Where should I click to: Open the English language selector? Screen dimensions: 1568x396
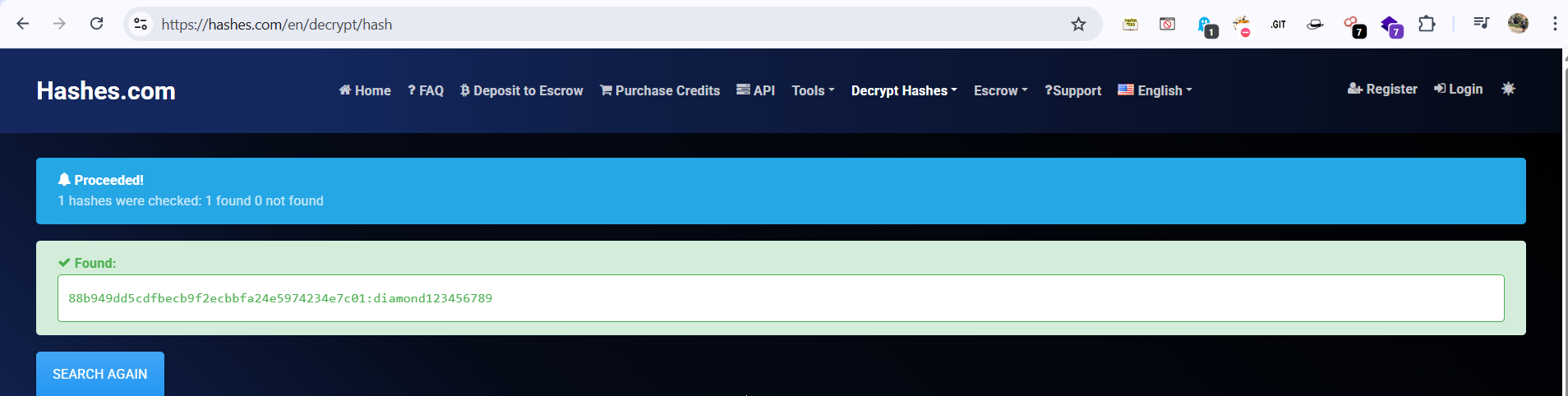pyautogui.click(x=1155, y=90)
